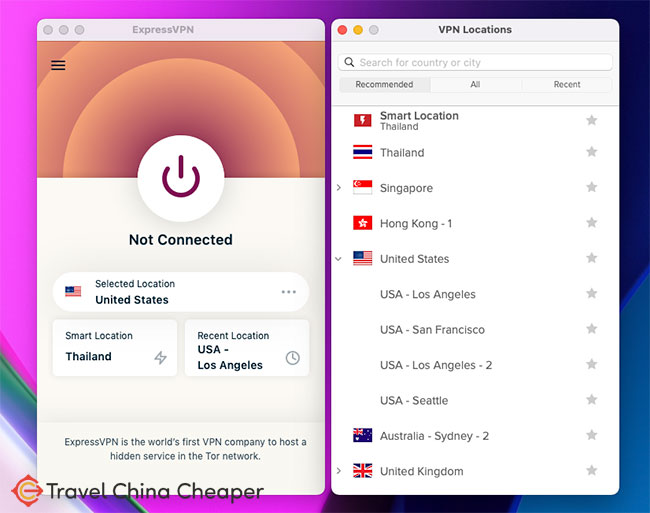
Task: Select USA - Los Angeles location
Action: click(475, 294)
